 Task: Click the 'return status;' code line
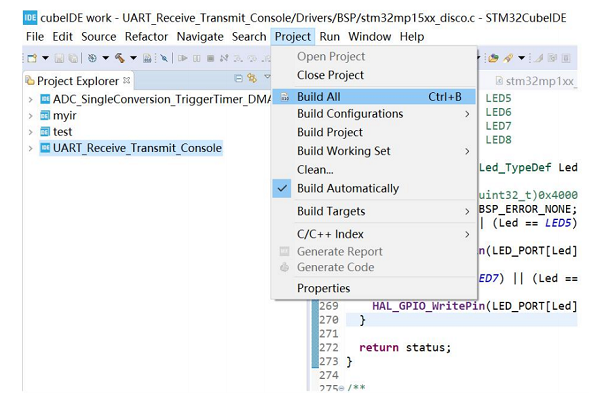coord(405,348)
